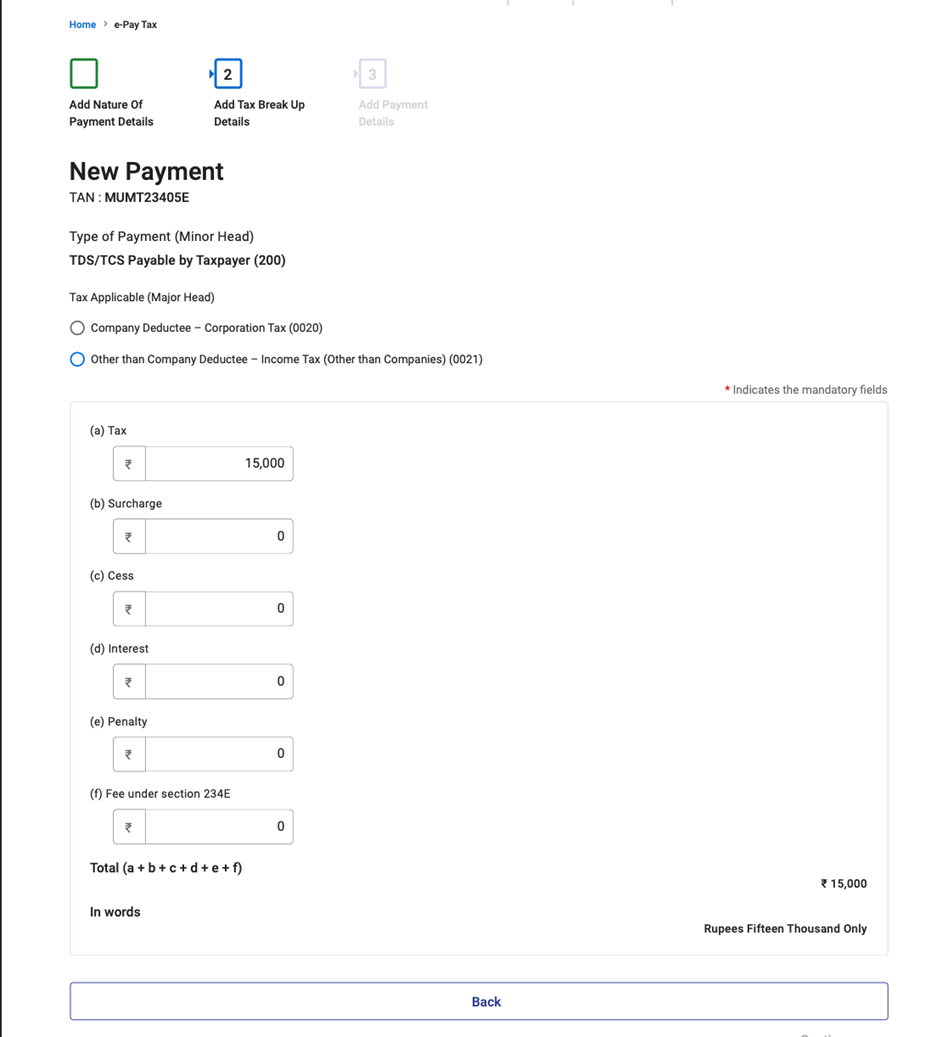Click the e-Pay Tax breadcrumb text

136,24
